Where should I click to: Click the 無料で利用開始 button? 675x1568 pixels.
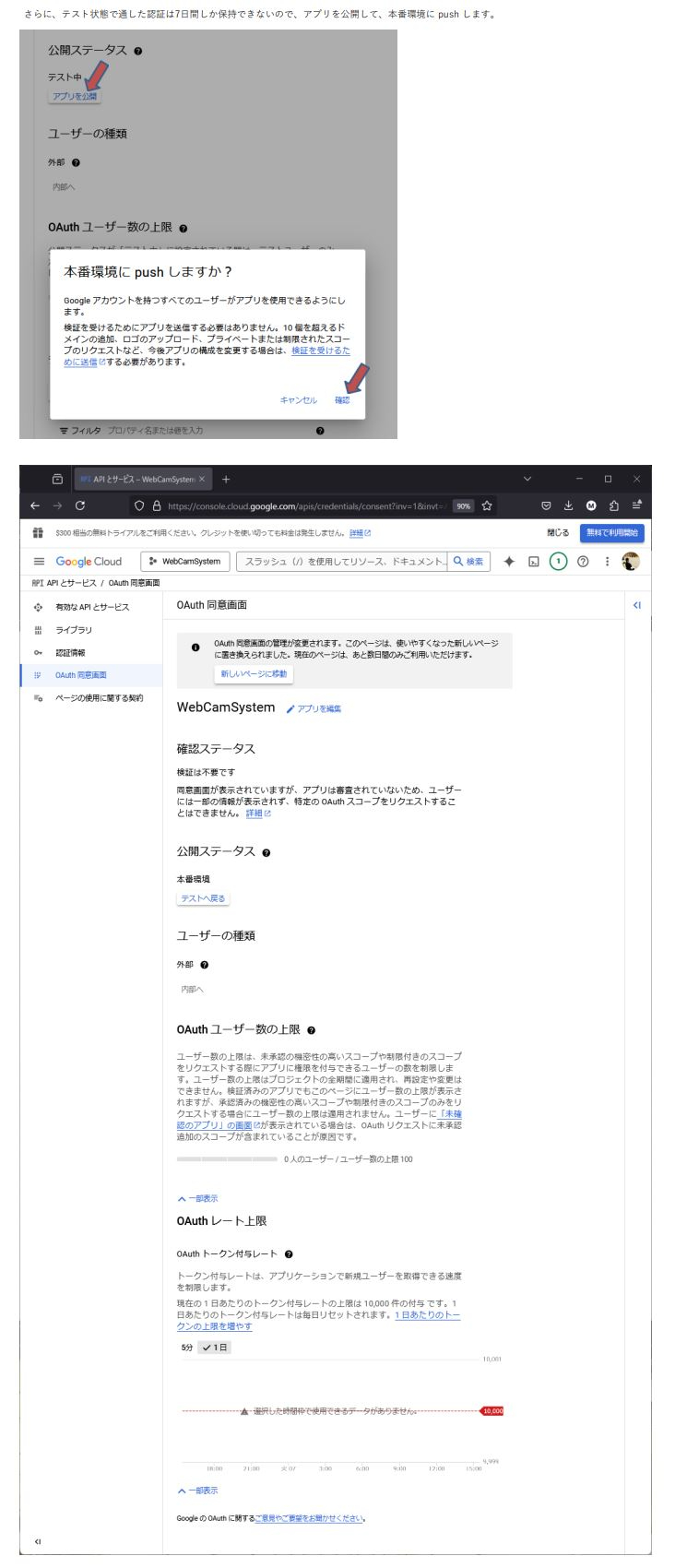click(x=612, y=533)
